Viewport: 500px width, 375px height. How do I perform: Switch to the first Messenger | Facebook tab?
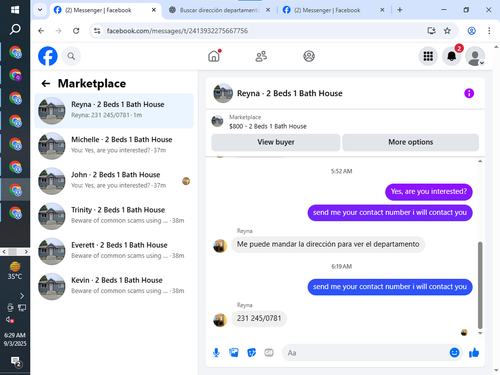pyautogui.click(x=105, y=10)
